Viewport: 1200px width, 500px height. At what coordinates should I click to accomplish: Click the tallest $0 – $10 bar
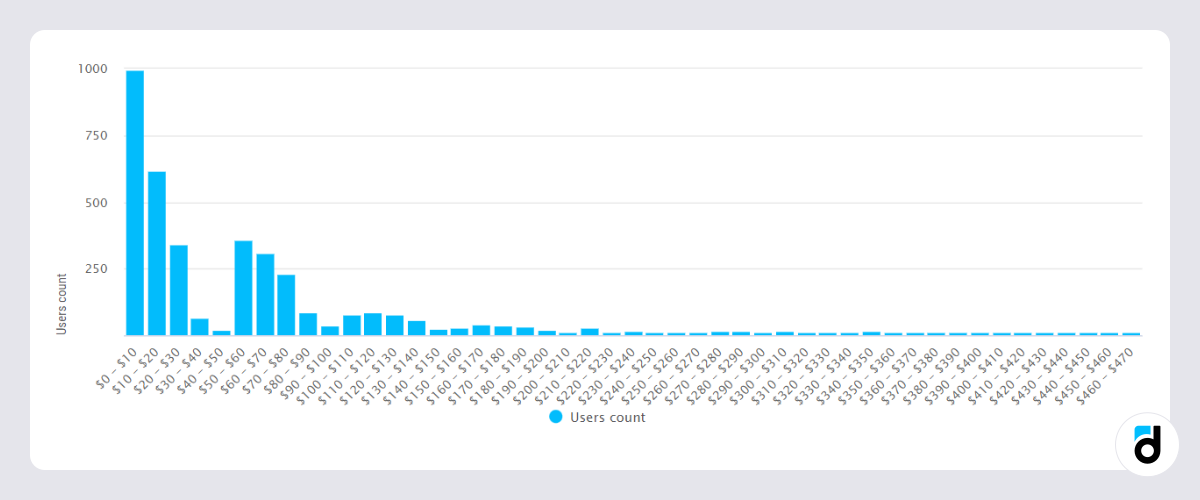pyautogui.click(x=135, y=203)
